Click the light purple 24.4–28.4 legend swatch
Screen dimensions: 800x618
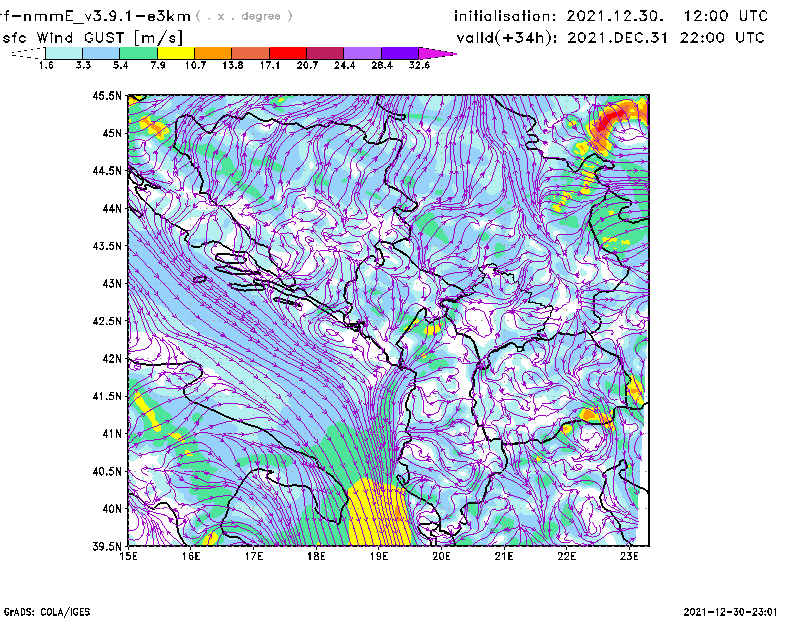pos(363,53)
